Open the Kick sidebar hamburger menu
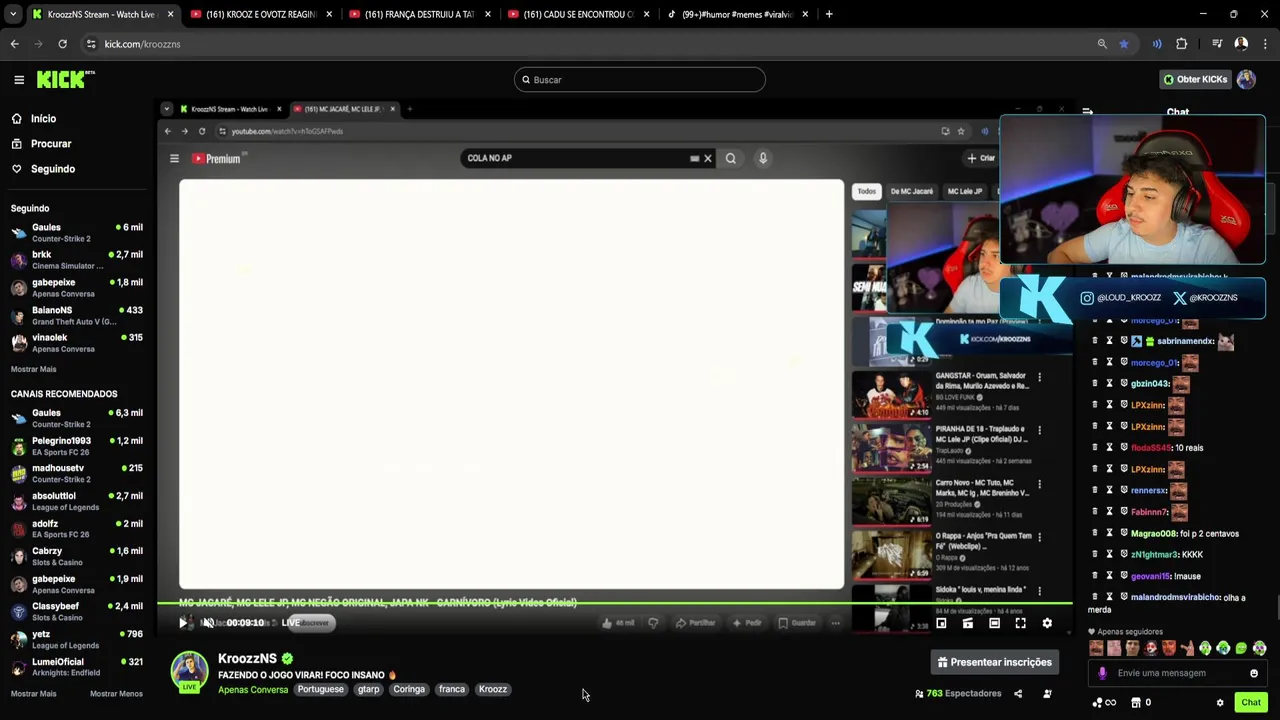This screenshot has width=1280, height=720. tap(19, 80)
